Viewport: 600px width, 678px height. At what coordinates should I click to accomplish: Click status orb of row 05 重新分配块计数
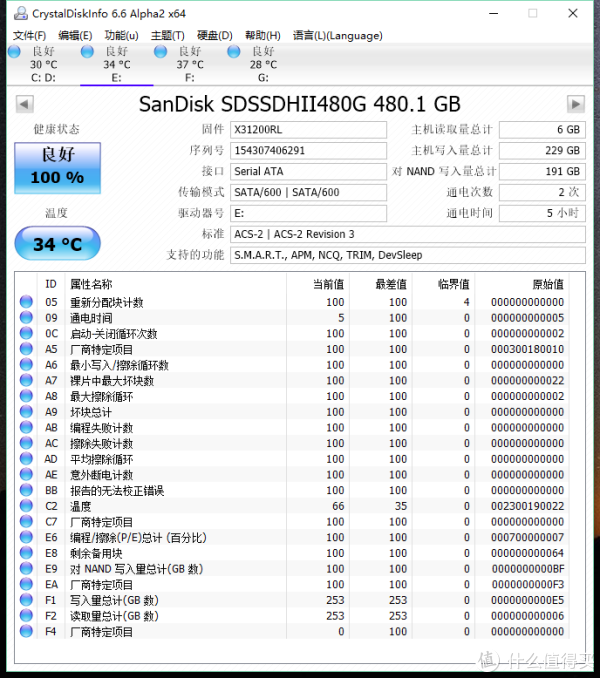click(26, 302)
